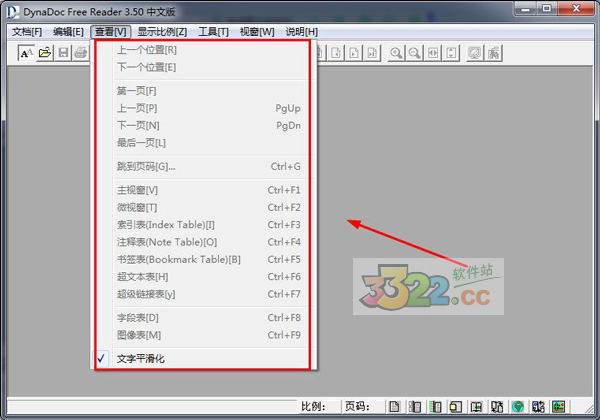
Task: Click the printer toolbar icon
Action: coord(81,53)
